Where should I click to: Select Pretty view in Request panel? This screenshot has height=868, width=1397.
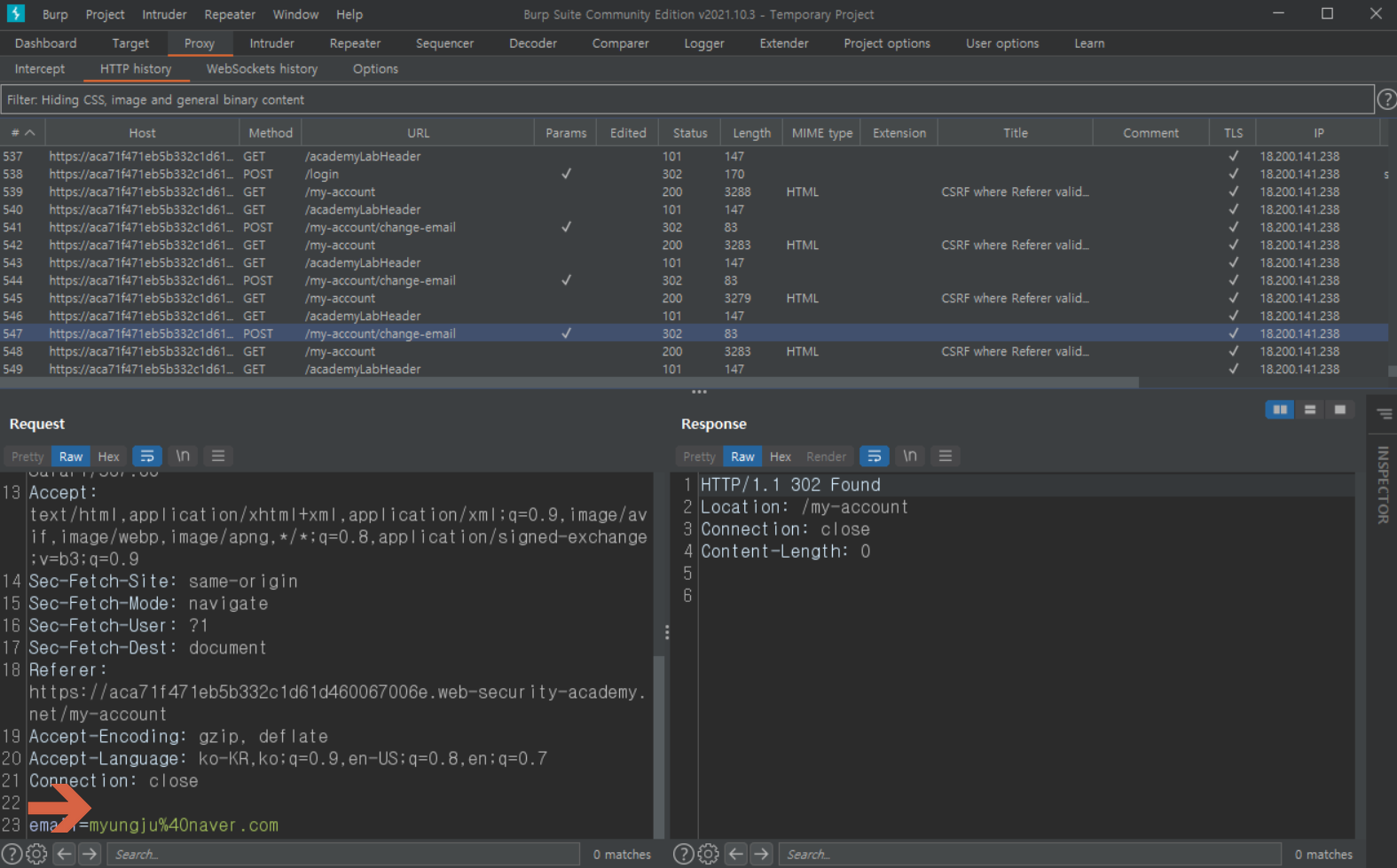[x=27, y=457]
